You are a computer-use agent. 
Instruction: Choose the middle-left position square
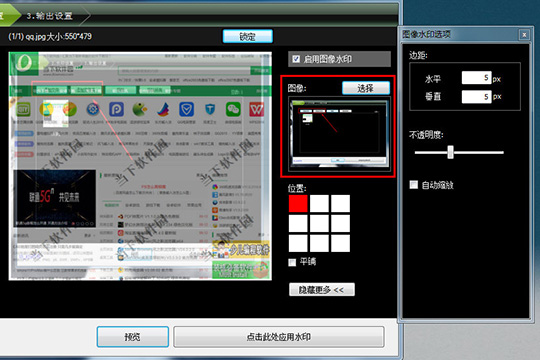[298, 223]
